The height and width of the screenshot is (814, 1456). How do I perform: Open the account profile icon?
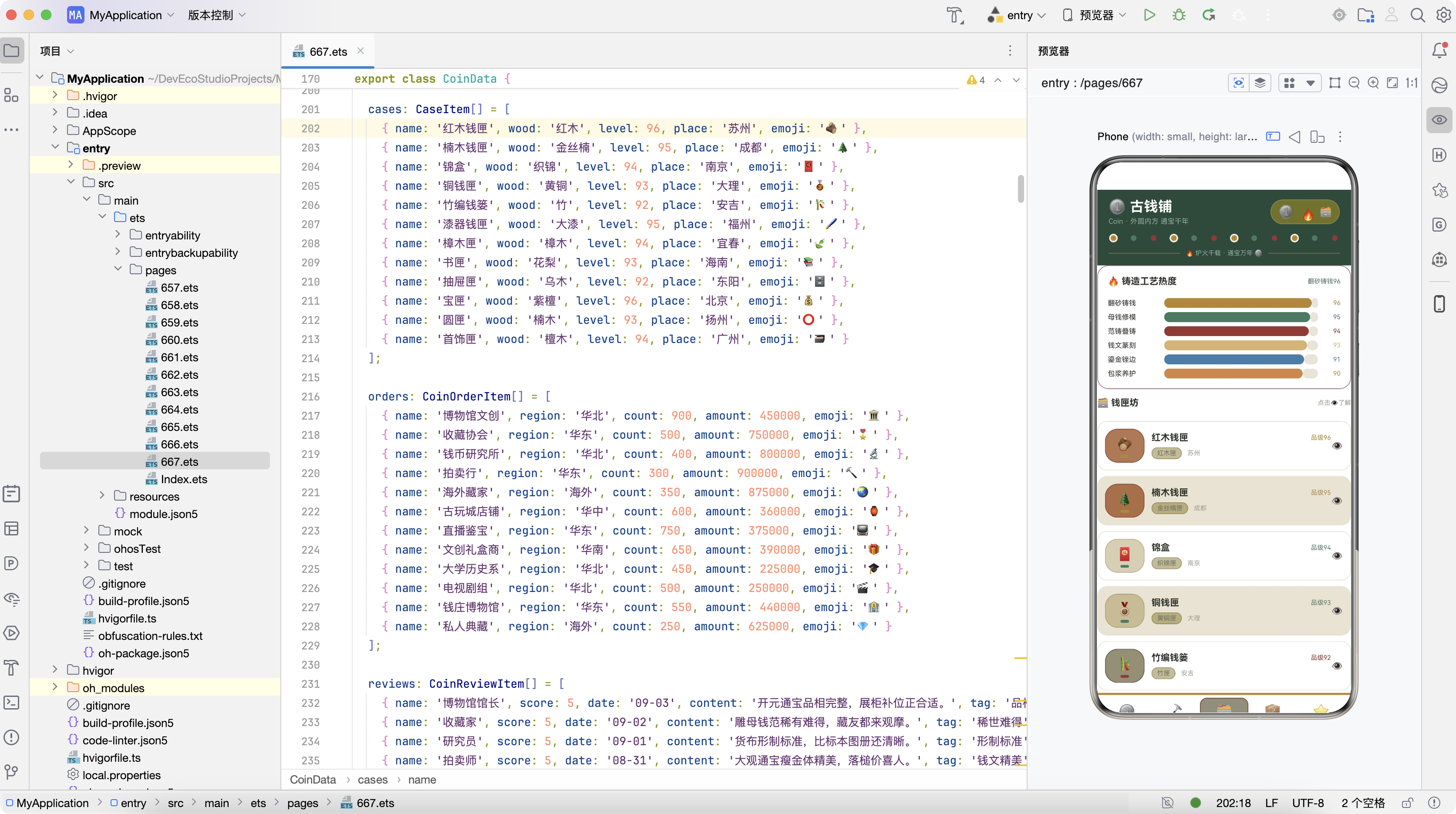pos(1392,15)
